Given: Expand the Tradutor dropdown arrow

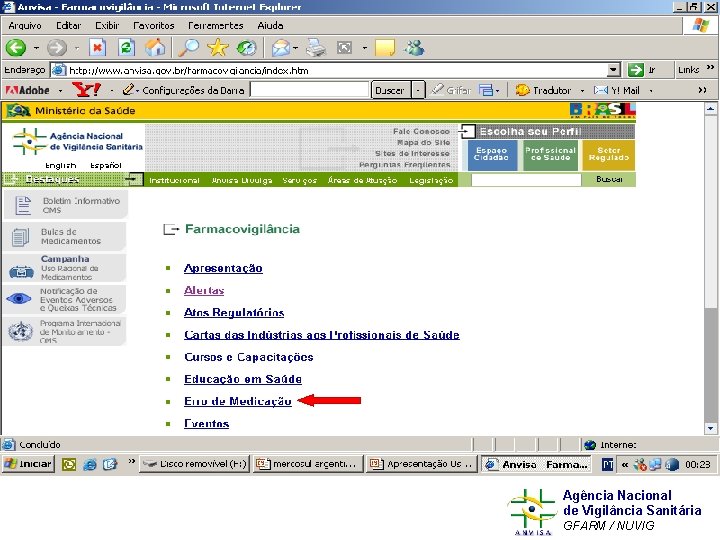Looking at the screenshot, I should click(x=582, y=90).
